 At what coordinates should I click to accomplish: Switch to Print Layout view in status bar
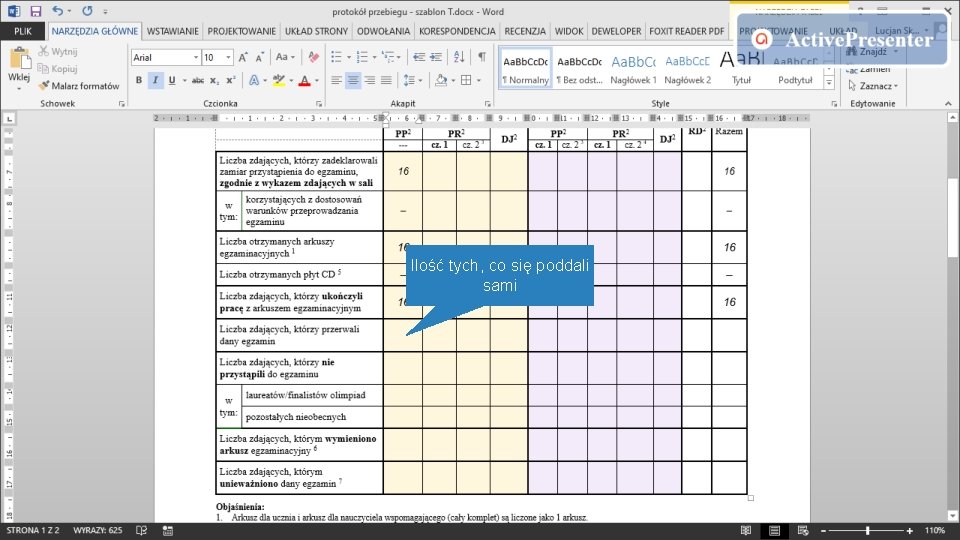coord(774,530)
